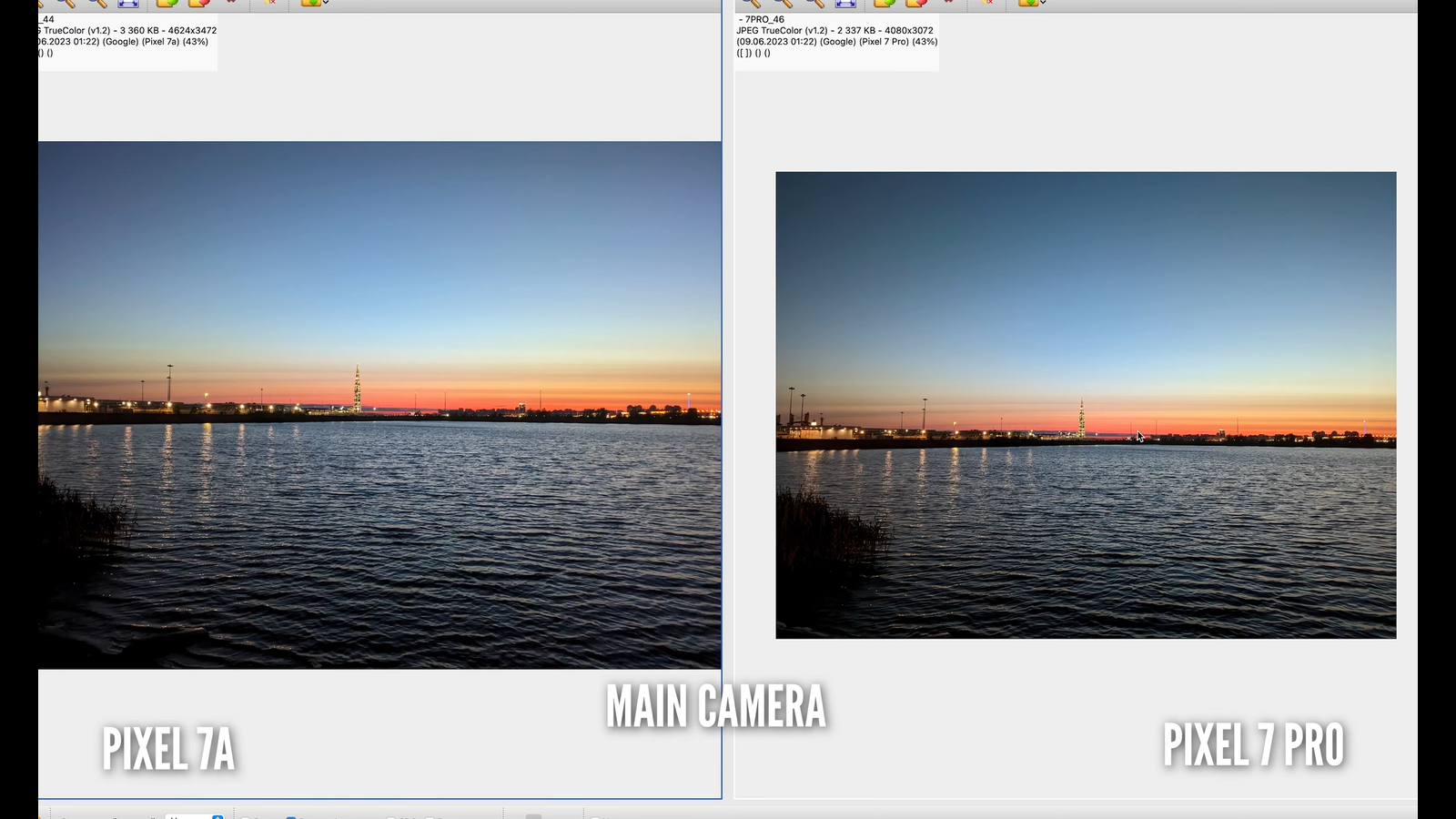Click the small red-x icon in left pane toolbar
This screenshot has width=1456, height=819.
[270, 3]
